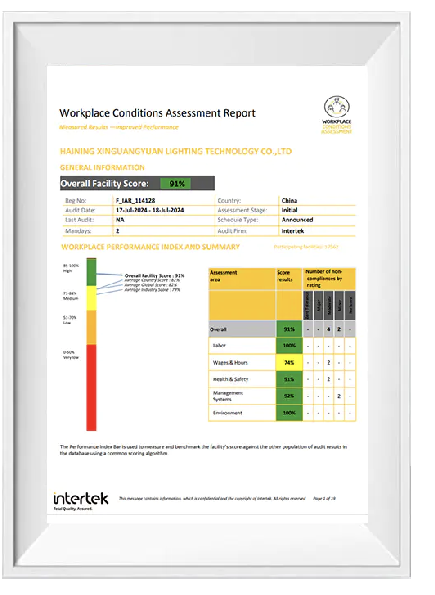Click the Workplace Conditions Assessment logo
This screenshot has height=595, width=435.
(337, 115)
